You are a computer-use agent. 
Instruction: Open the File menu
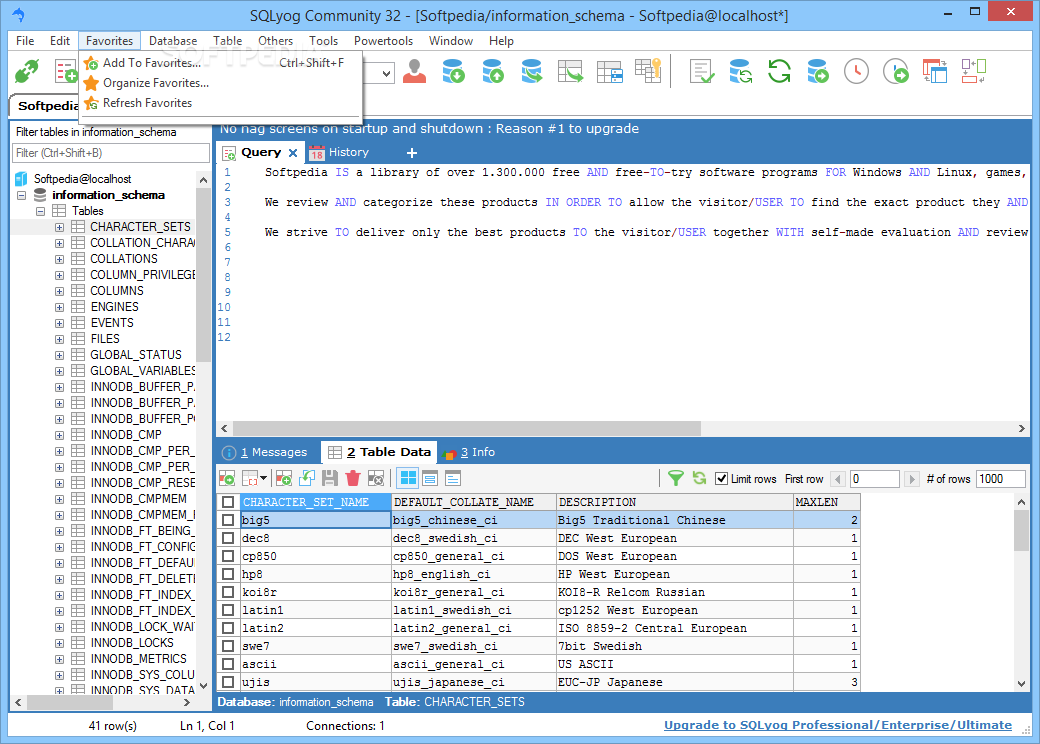tap(25, 41)
